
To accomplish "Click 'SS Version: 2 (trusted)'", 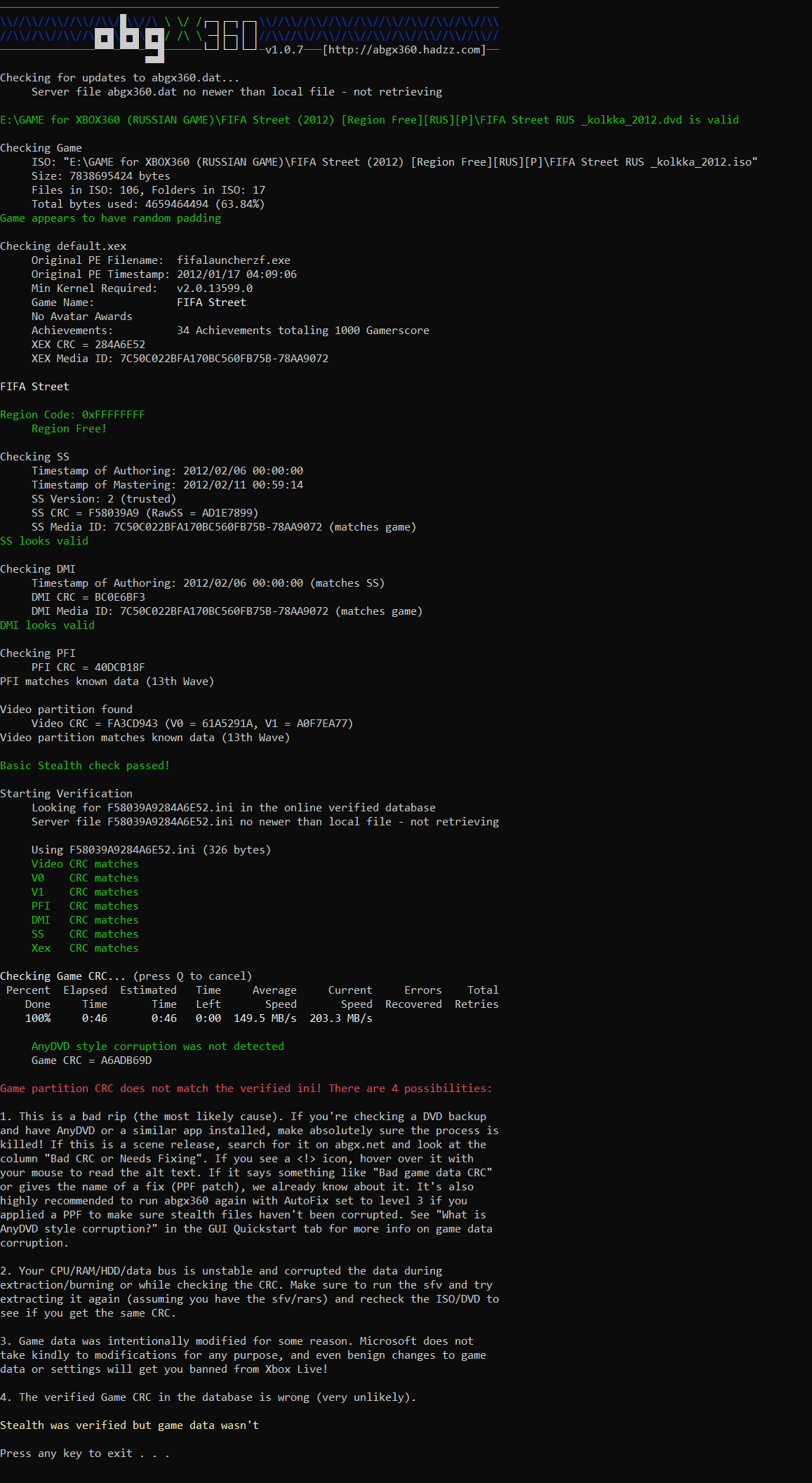I will click(x=104, y=499).
